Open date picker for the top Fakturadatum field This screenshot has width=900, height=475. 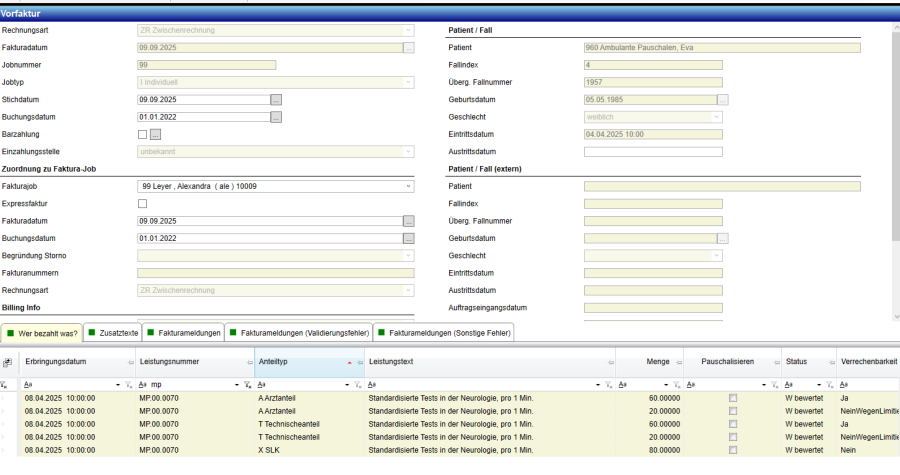point(408,47)
